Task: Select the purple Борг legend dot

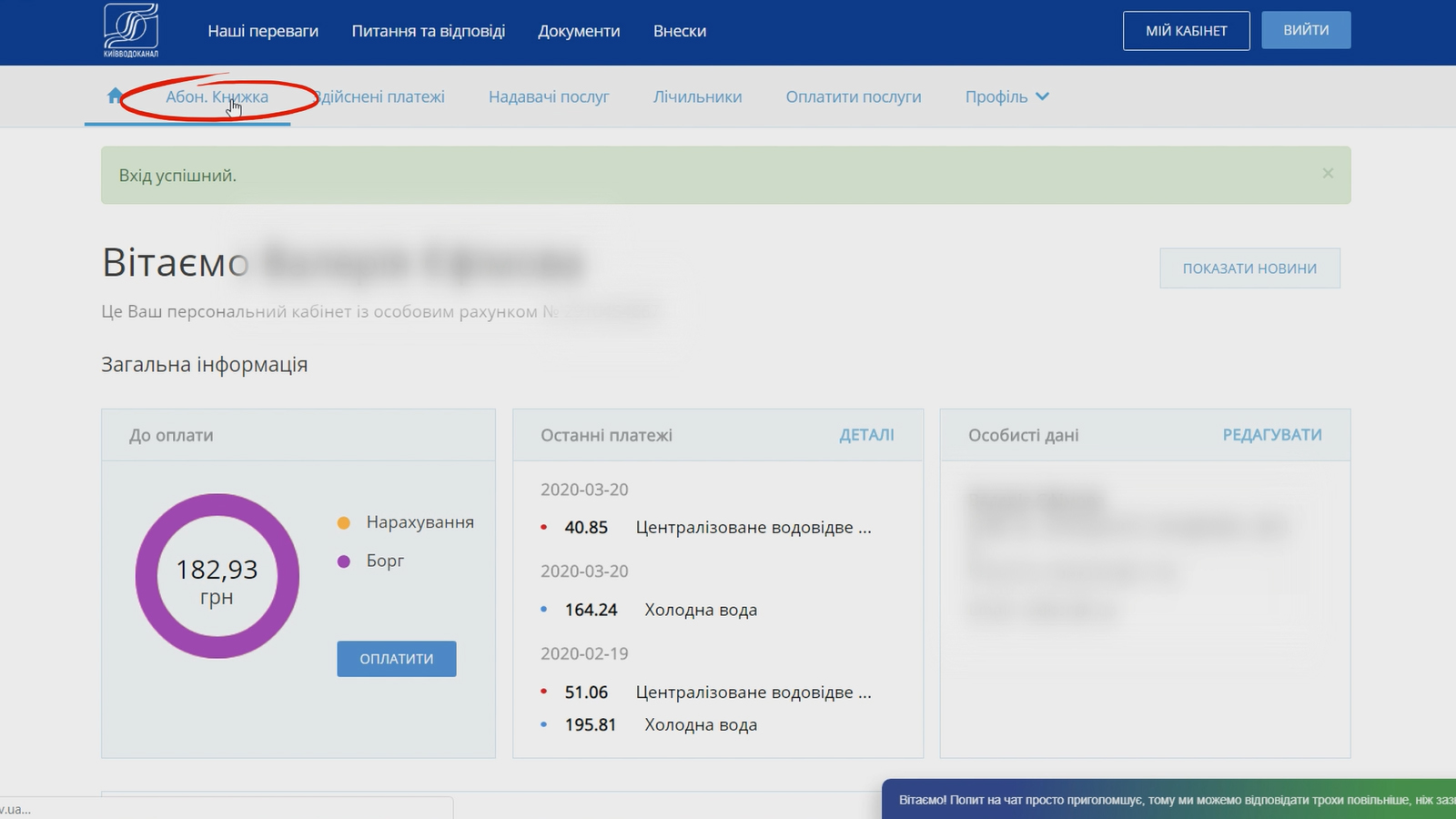Action: [x=343, y=561]
